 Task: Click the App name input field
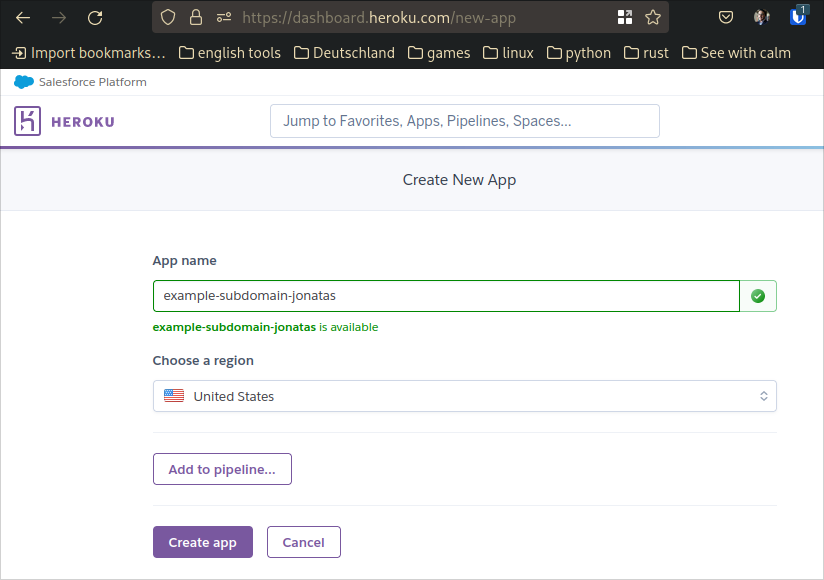(x=446, y=296)
